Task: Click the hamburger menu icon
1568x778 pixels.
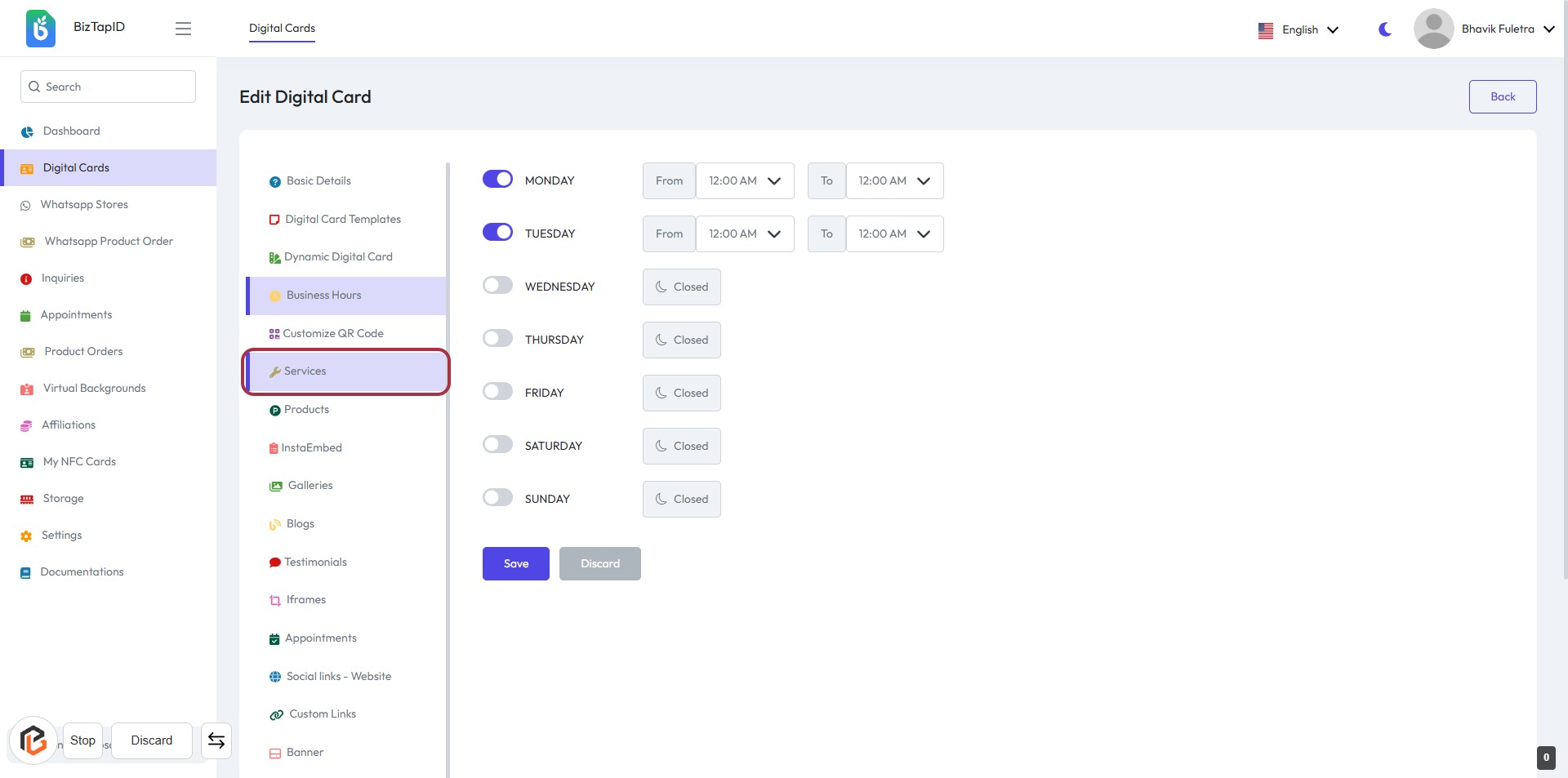Action: pyautogui.click(x=183, y=29)
